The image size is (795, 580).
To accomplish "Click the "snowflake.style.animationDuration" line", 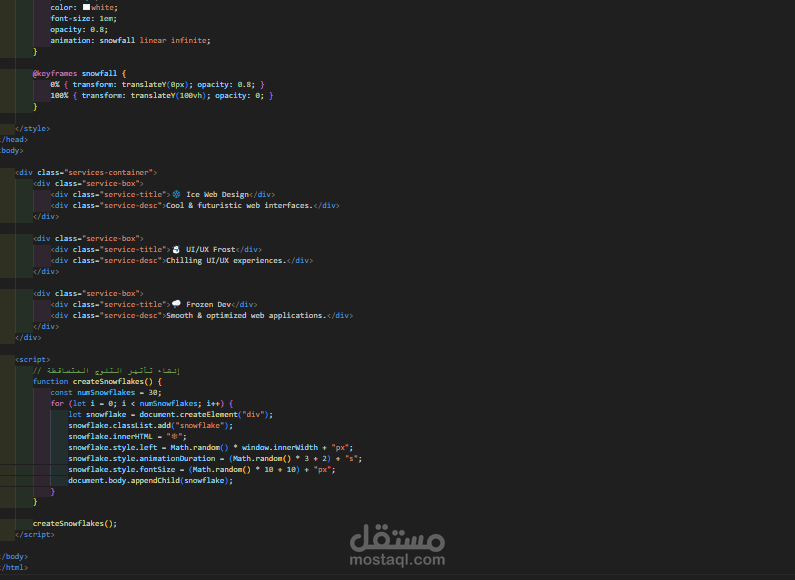I will point(215,458).
